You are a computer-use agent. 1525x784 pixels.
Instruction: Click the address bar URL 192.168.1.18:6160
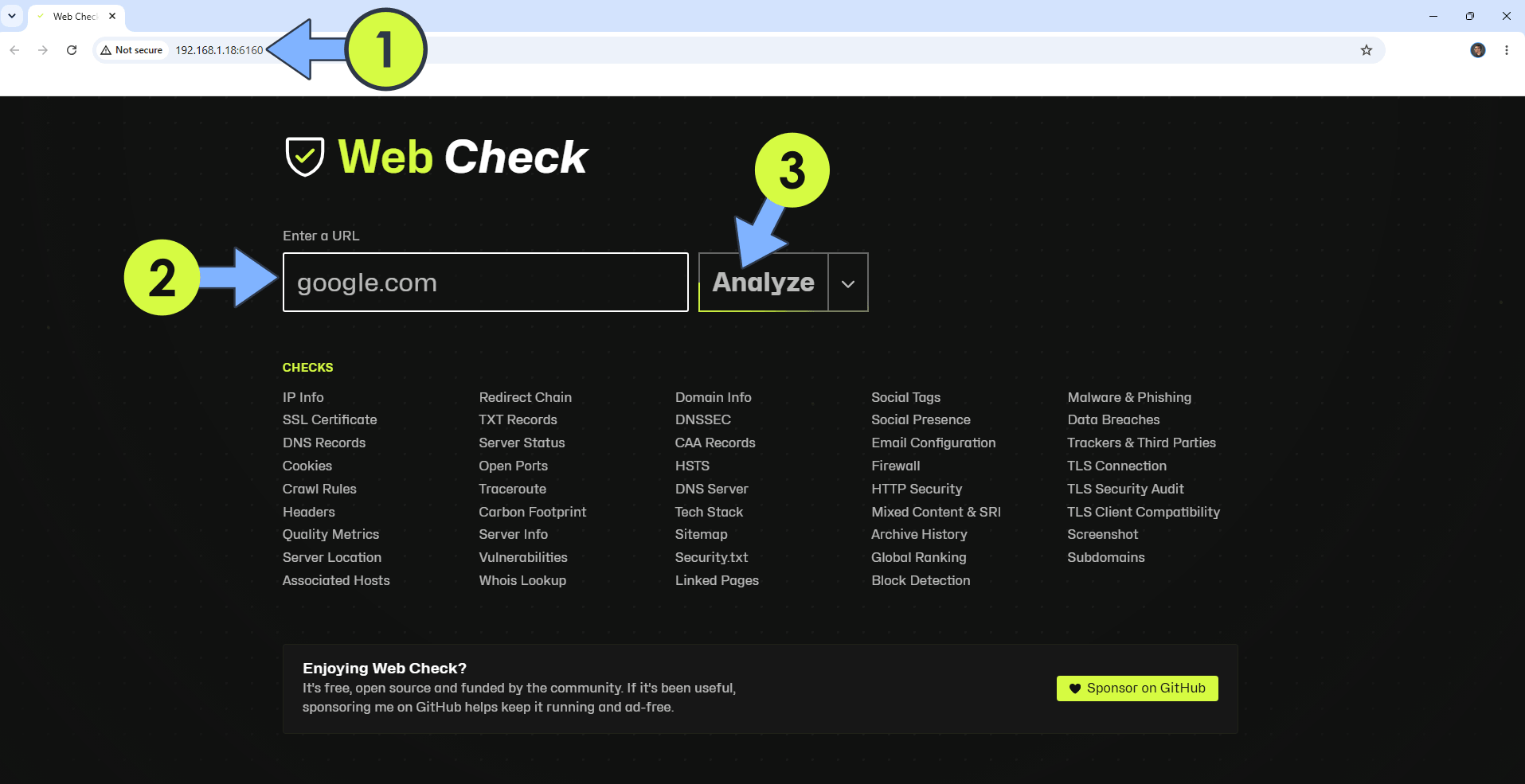click(219, 50)
